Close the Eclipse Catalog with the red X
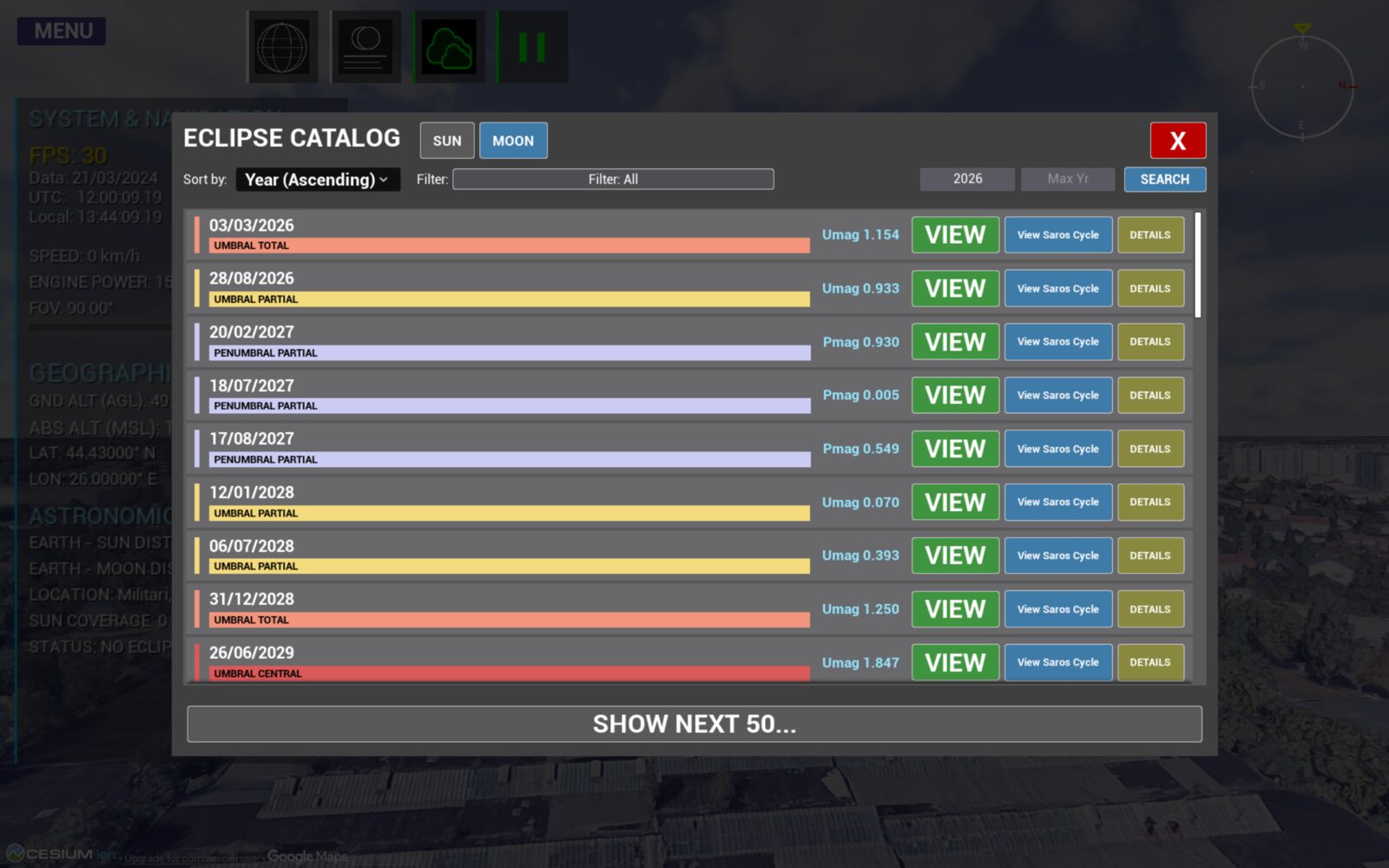 1177,141
